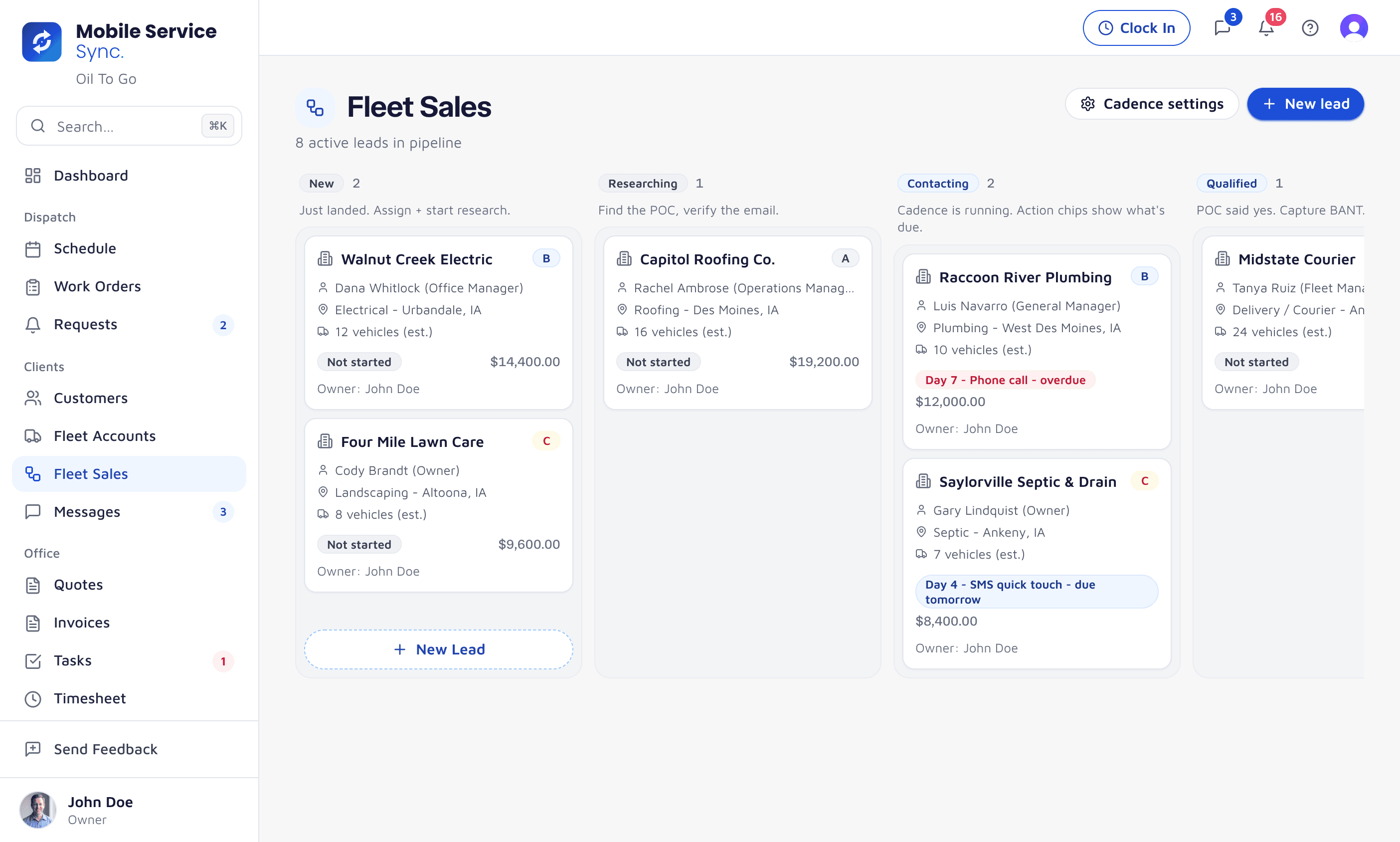
Task: Click the John Doe profile photo in sidebar
Action: click(x=37, y=810)
